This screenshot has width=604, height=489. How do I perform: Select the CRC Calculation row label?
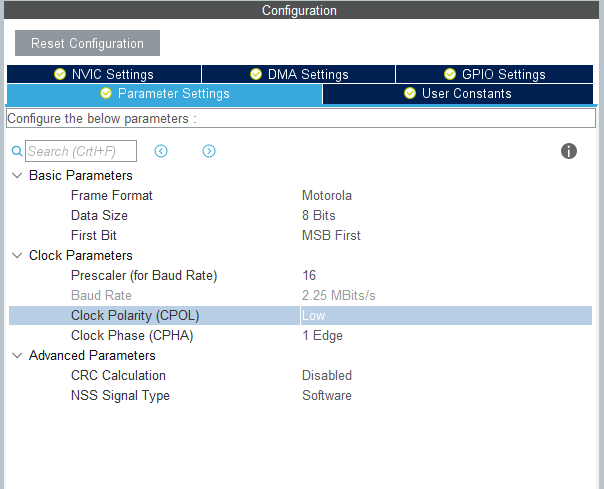coord(118,375)
